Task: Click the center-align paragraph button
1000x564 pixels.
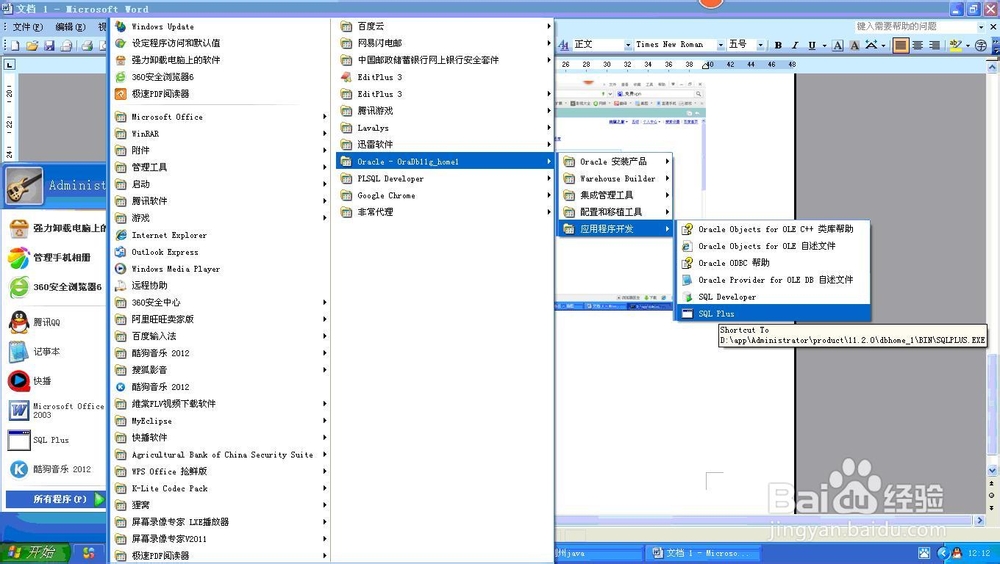Action: tap(917, 45)
